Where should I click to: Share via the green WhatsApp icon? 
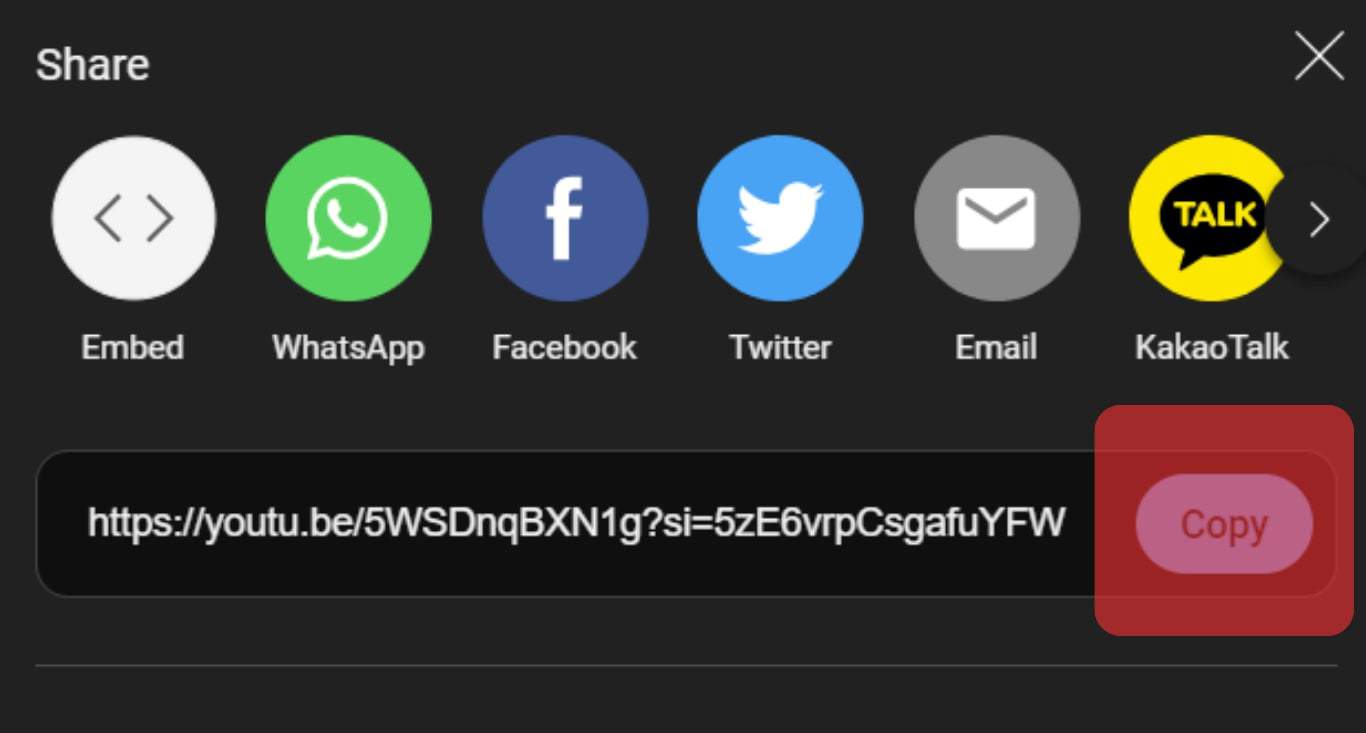click(x=348, y=218)
